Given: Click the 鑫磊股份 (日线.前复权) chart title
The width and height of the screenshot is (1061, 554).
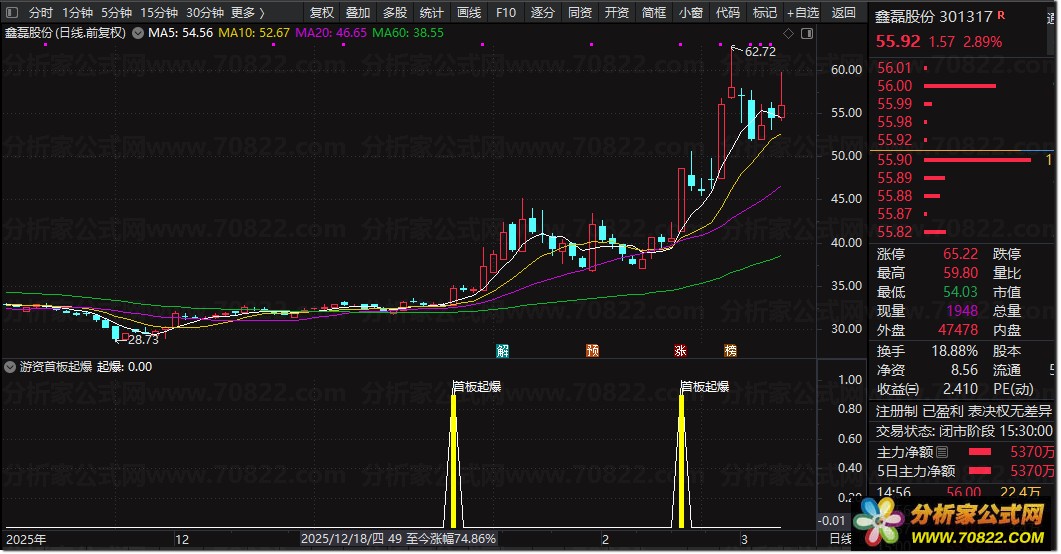Looking at the screenshot, I should click(x=66, y=32).
